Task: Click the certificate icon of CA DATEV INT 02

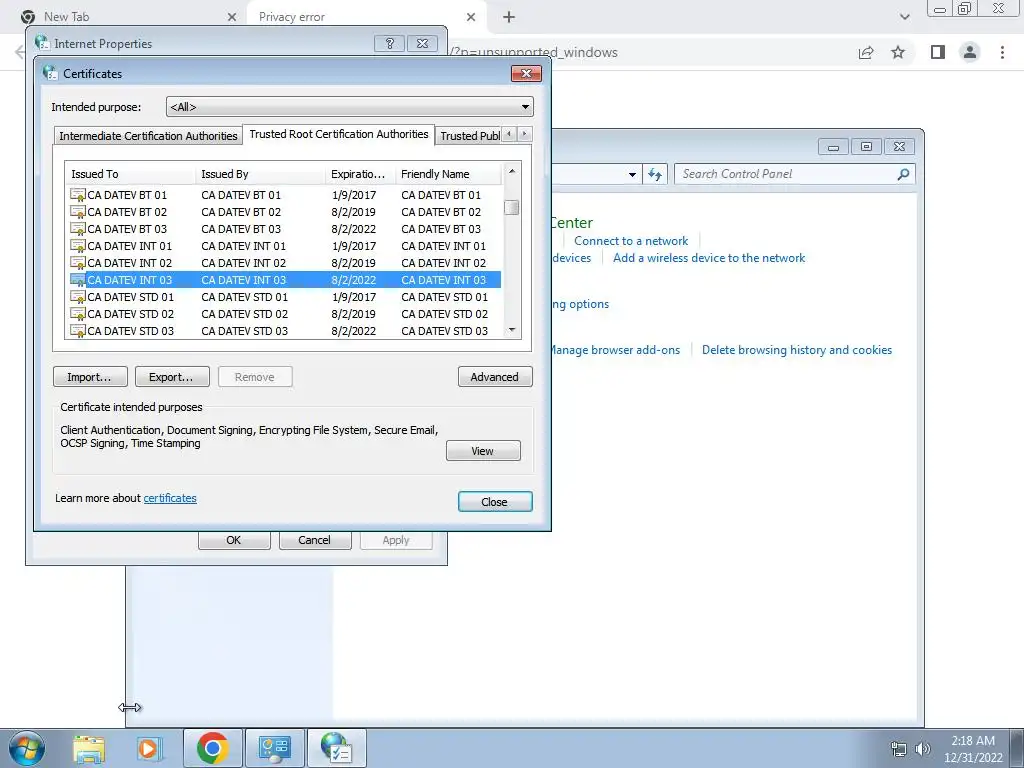Action: (x=78, y=263)
